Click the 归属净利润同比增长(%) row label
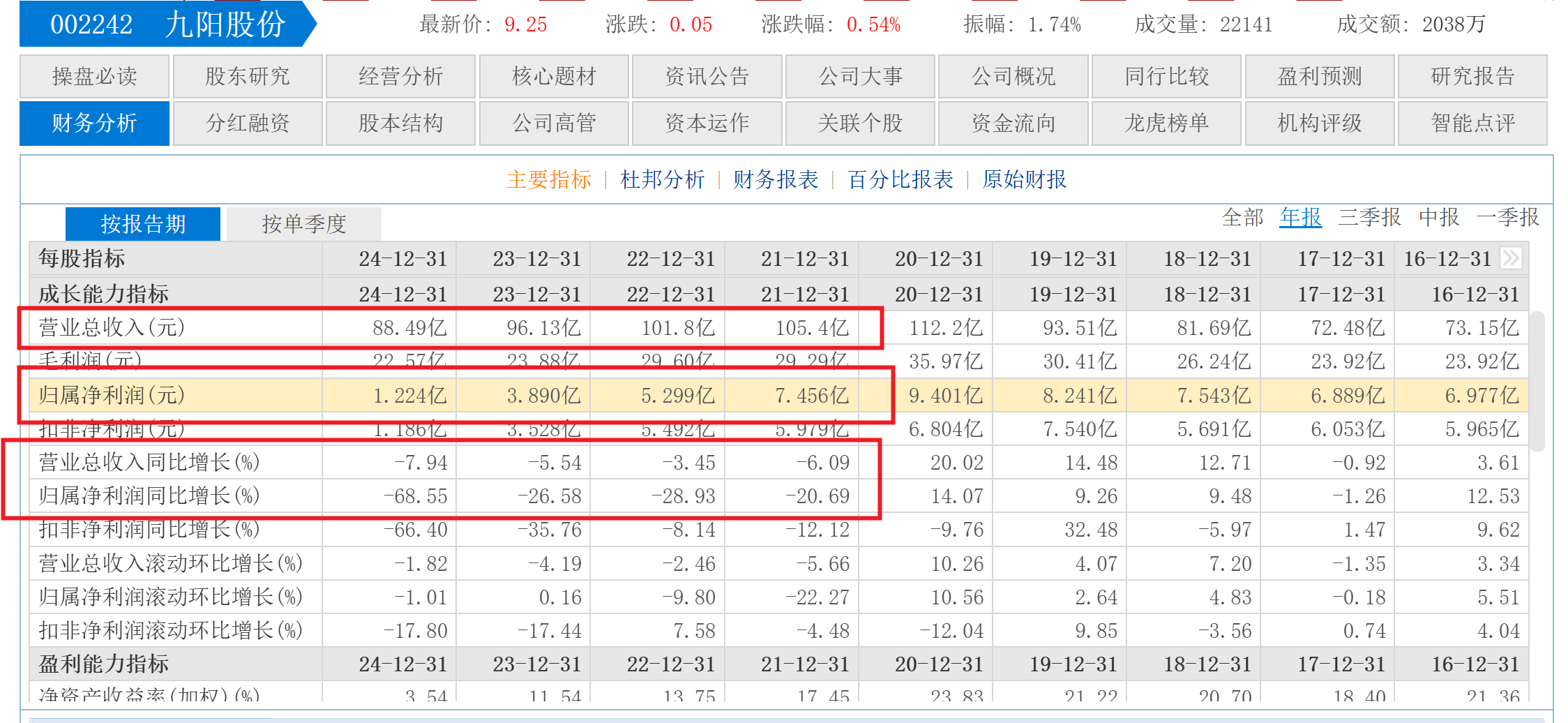Screen dimensions: 1568x723 (x=149, y=495)
